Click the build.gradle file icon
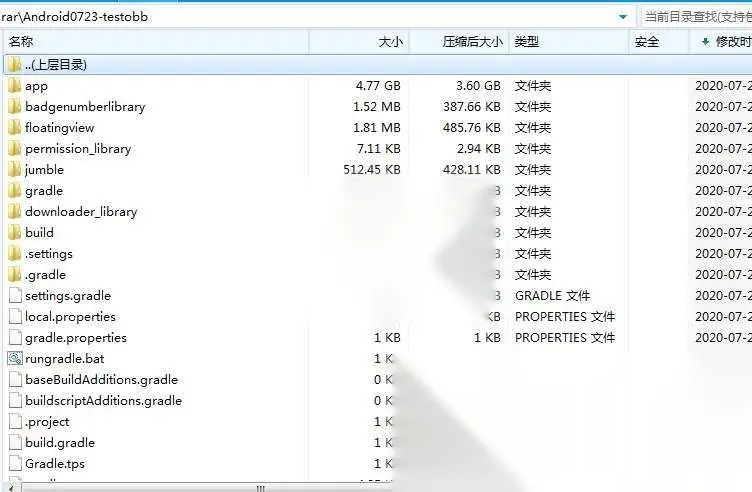The image size is (752, 492). pos(15,443)
